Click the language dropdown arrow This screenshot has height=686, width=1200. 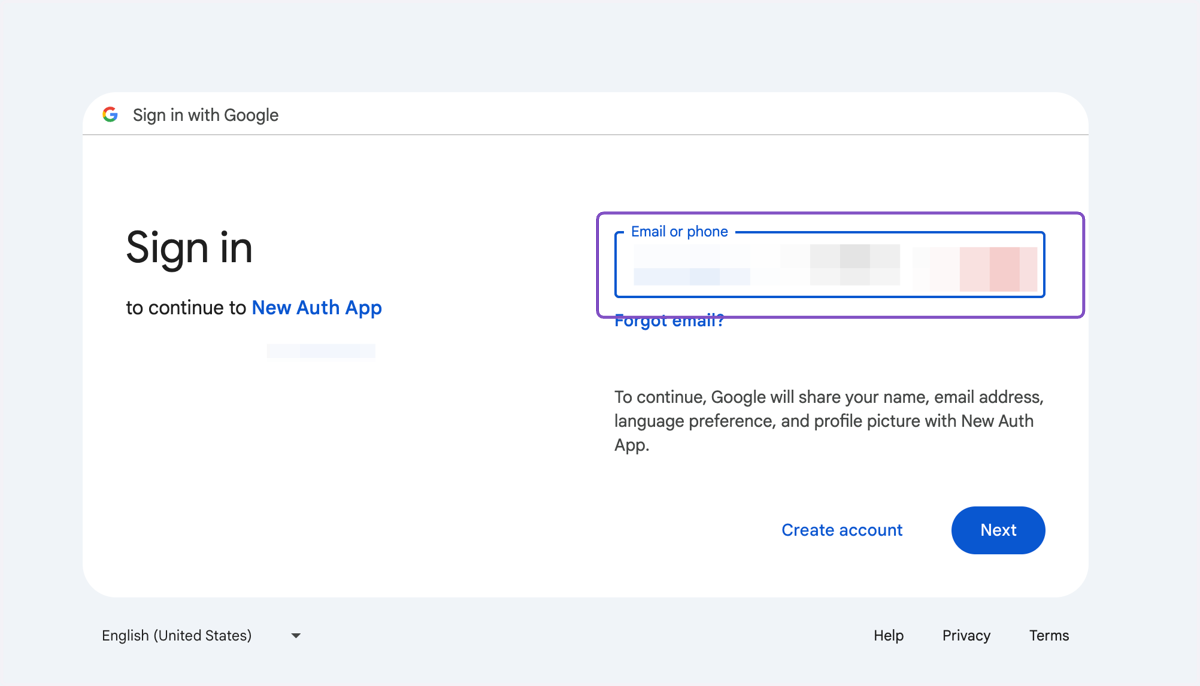296,636
